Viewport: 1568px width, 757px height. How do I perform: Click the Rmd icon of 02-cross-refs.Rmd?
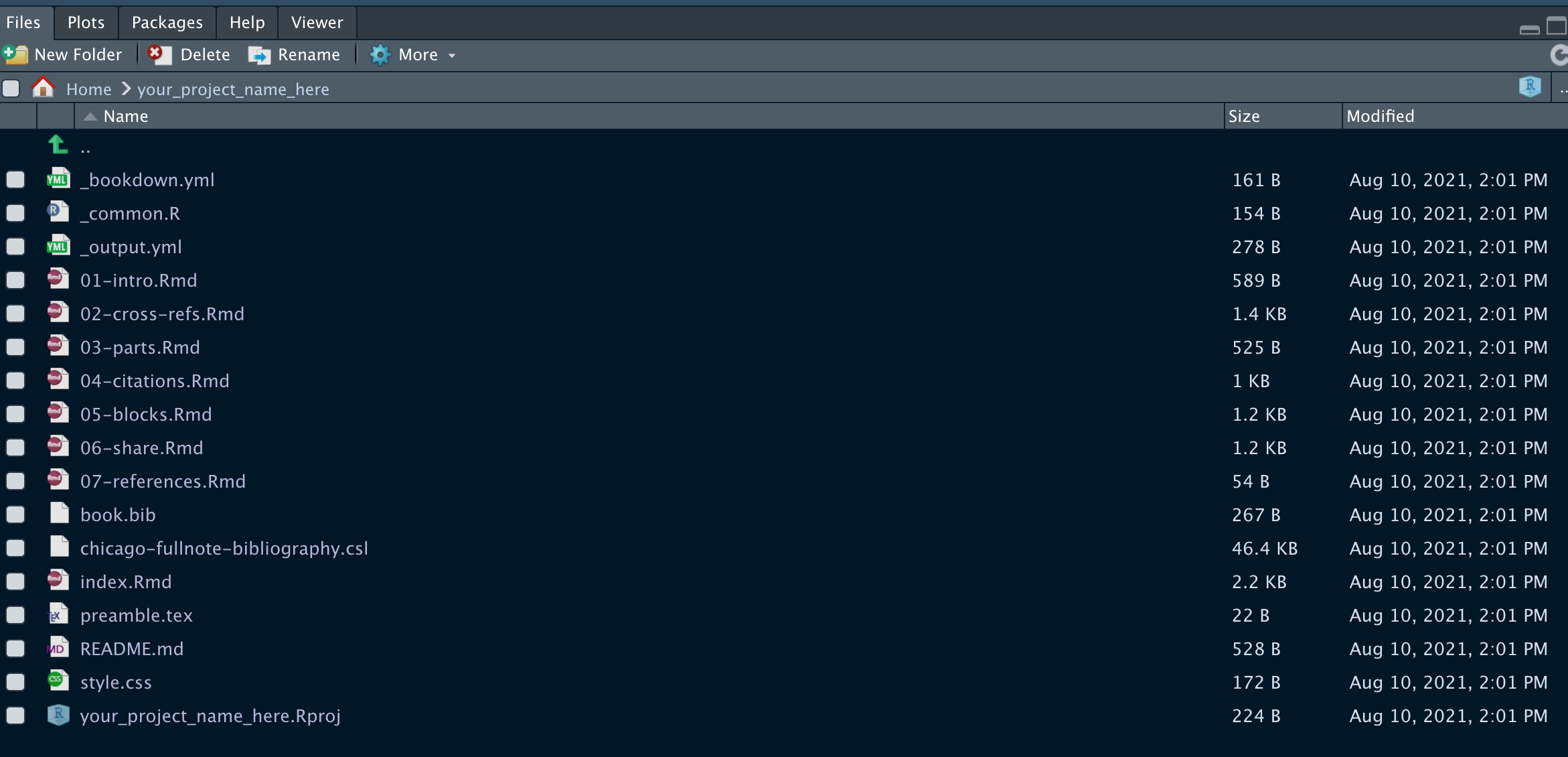pos(58,312)
